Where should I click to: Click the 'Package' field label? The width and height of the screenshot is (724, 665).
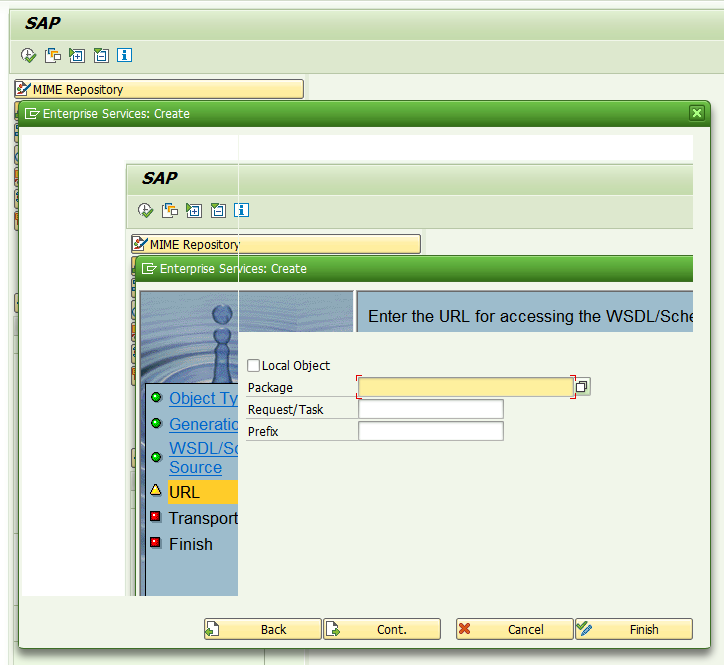click(x=270, y=387)
